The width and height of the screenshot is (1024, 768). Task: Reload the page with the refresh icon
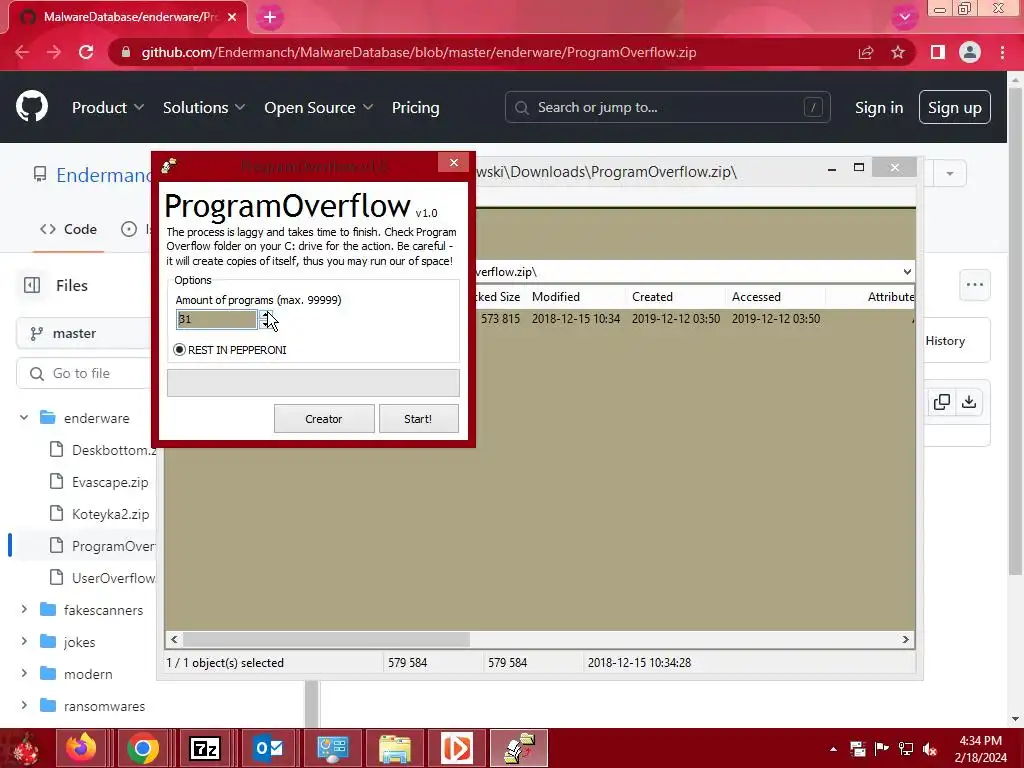[86, 52]
